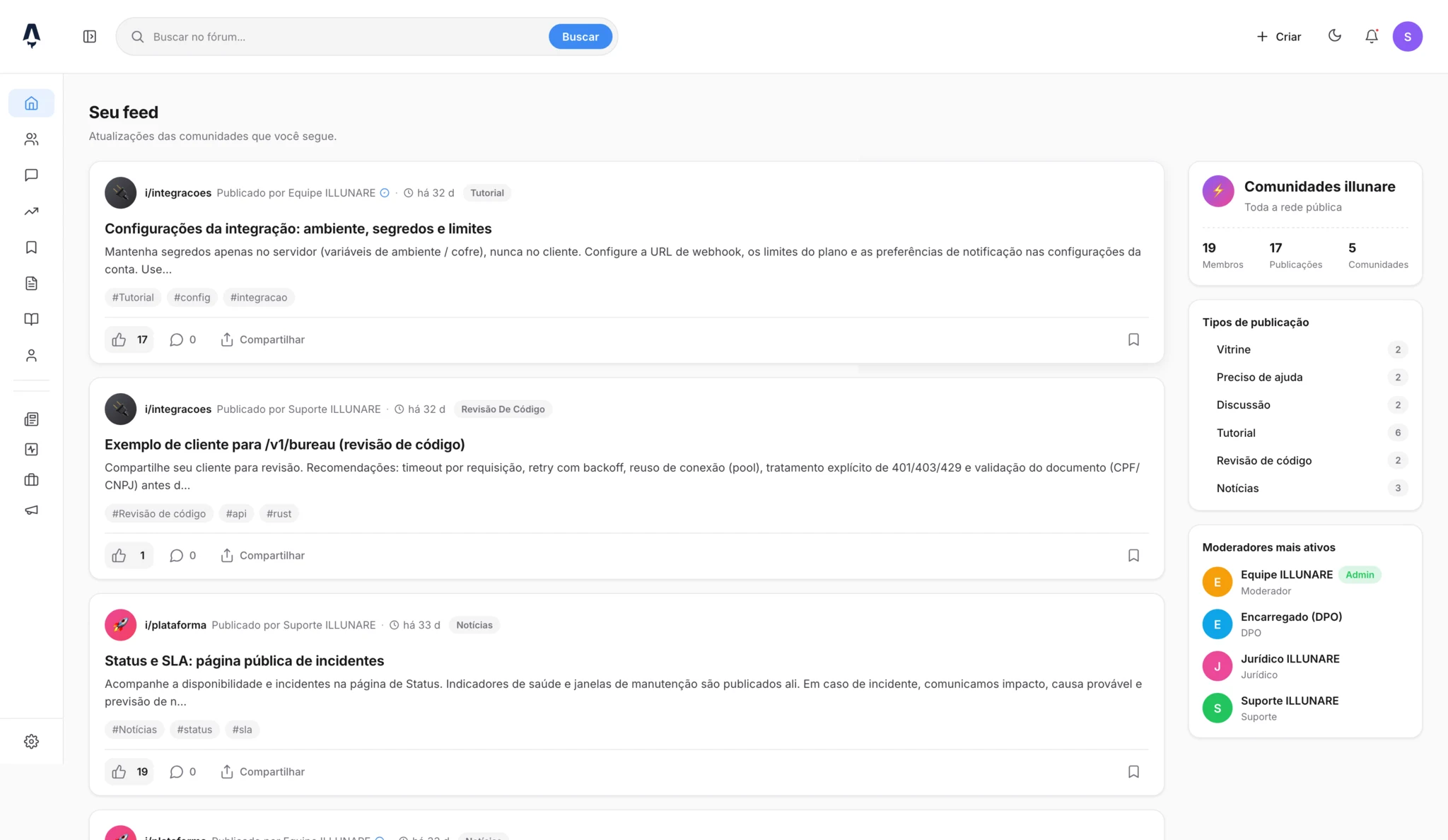
Task: Open the communities people icon in sidebar
Action: pyautogui.click(x=31, y=139)
